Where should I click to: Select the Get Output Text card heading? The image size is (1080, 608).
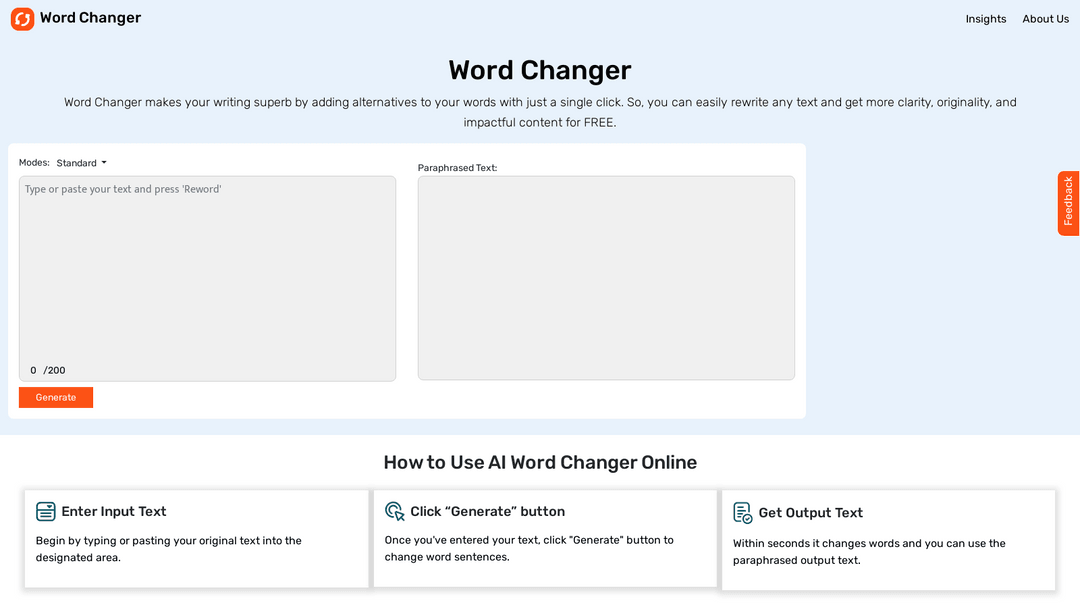coord(810,513)
